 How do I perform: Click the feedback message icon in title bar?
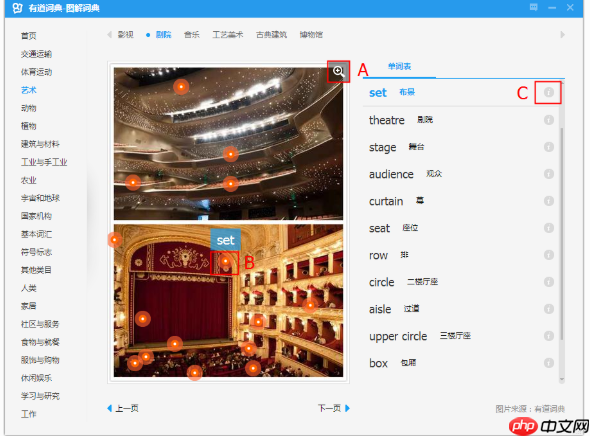coord(534,7)
